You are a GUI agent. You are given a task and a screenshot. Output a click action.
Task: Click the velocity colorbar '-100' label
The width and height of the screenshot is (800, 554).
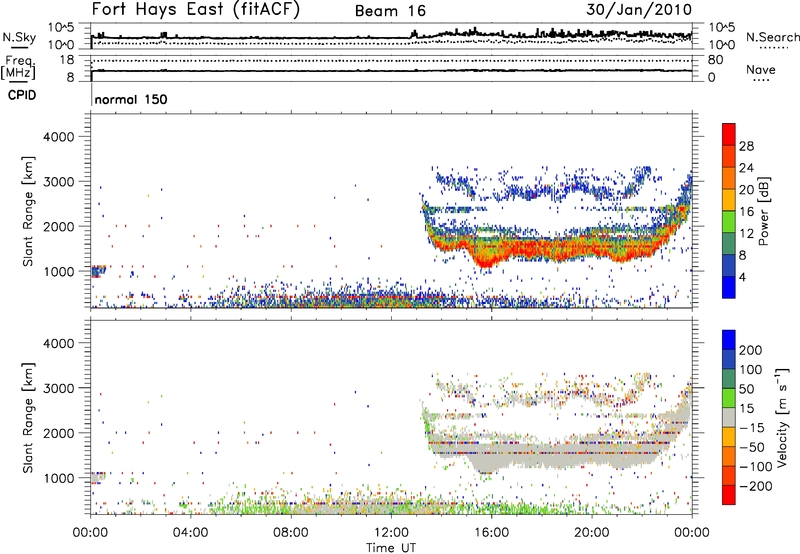click(755, 467)
